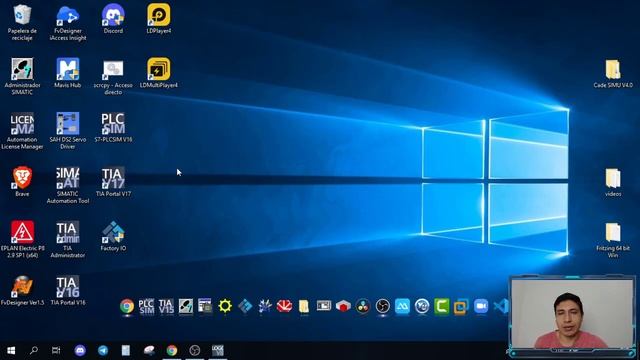Select the LDMultiPlayer4 desktop icon
Screen dimensions: 640x360
[x=159, y=73]
